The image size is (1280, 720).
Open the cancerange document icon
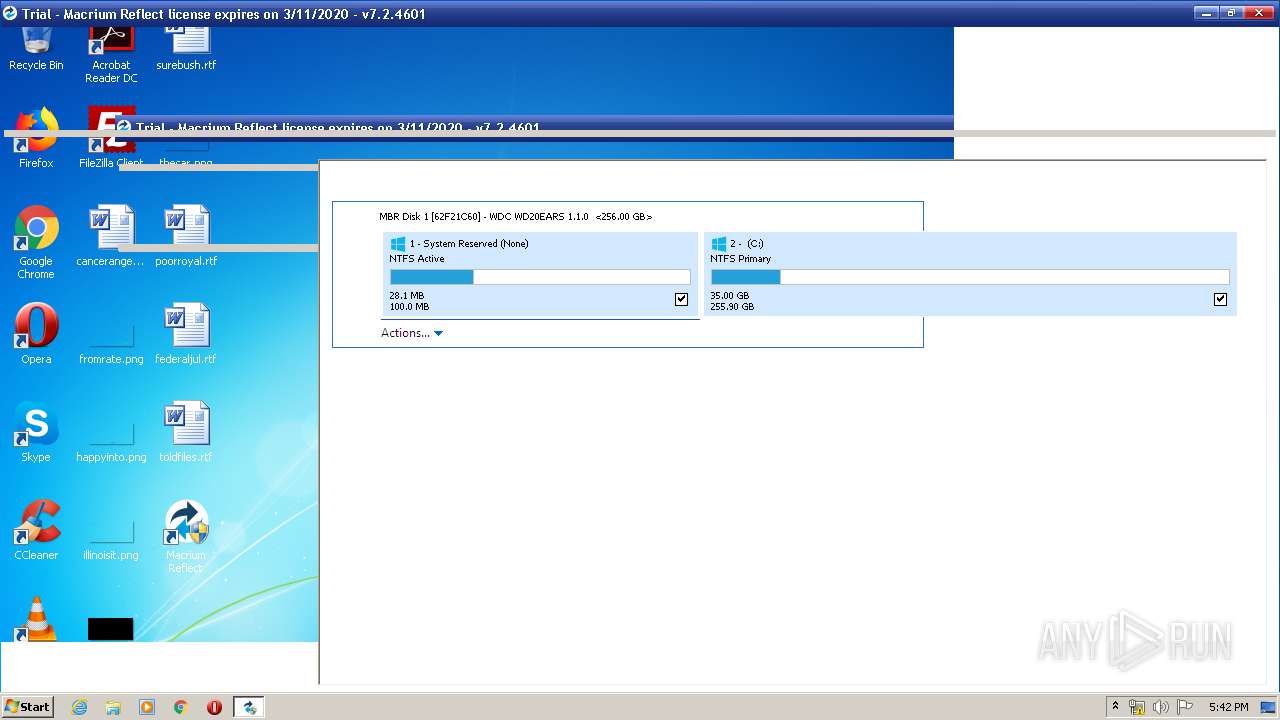point(111,236)
